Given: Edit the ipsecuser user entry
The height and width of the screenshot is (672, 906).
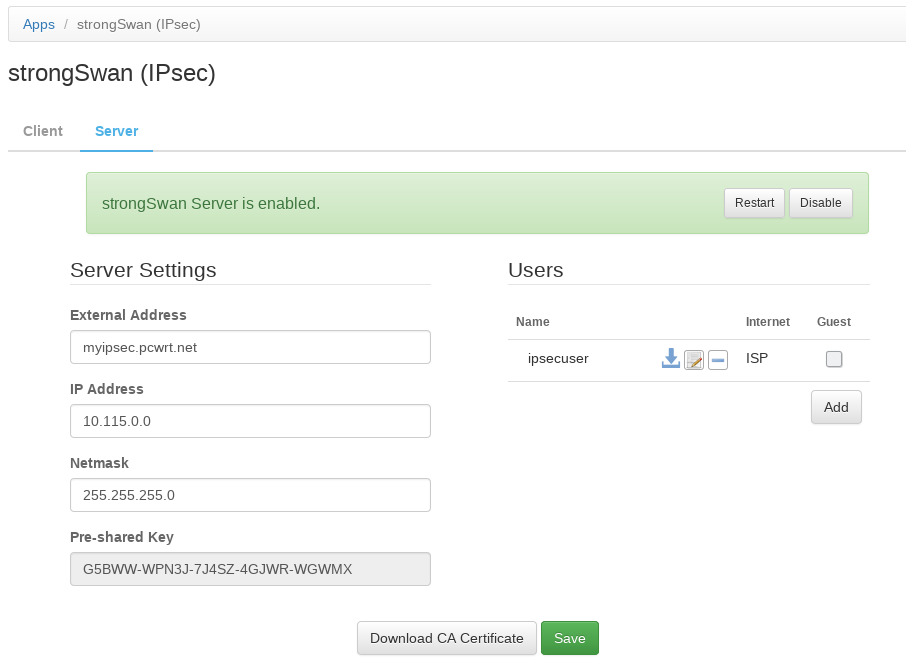Looking at the screenshot, I should 694,360.
